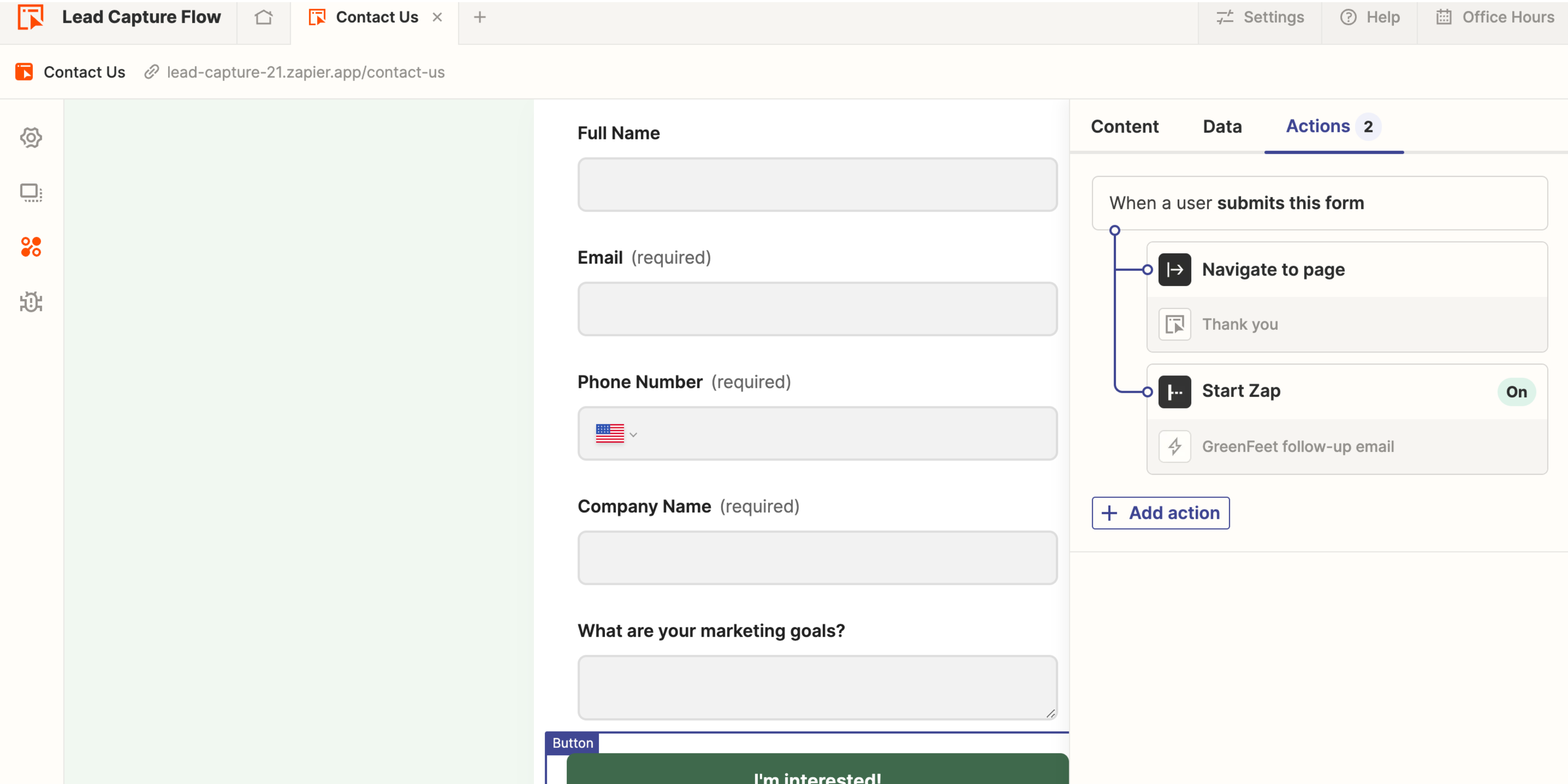The image size is (1568, 784).
Task: Close the Contact Us tab
Action: click(437, 17)
